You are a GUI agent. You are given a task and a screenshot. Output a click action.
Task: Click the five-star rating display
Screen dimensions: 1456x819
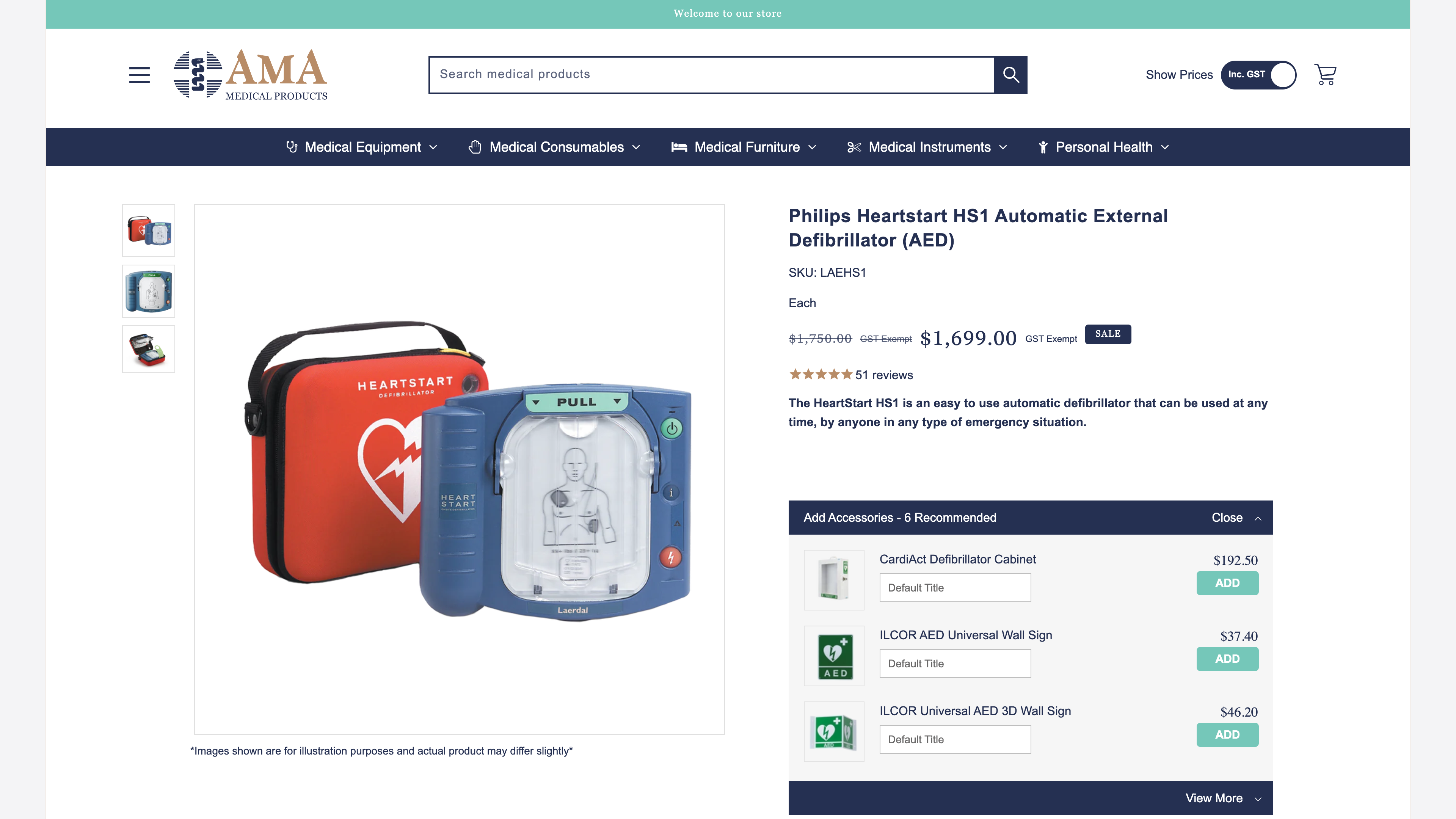tap(819, 374)
